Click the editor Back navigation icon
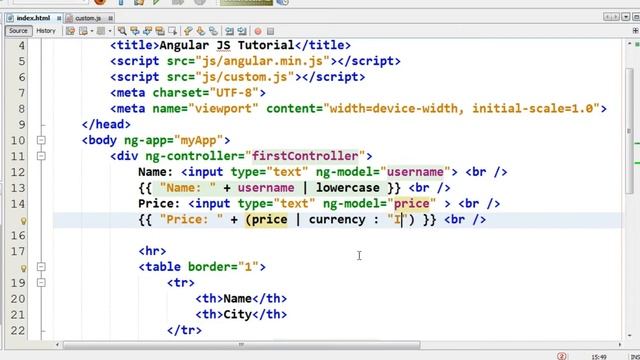 coord(83,31)
